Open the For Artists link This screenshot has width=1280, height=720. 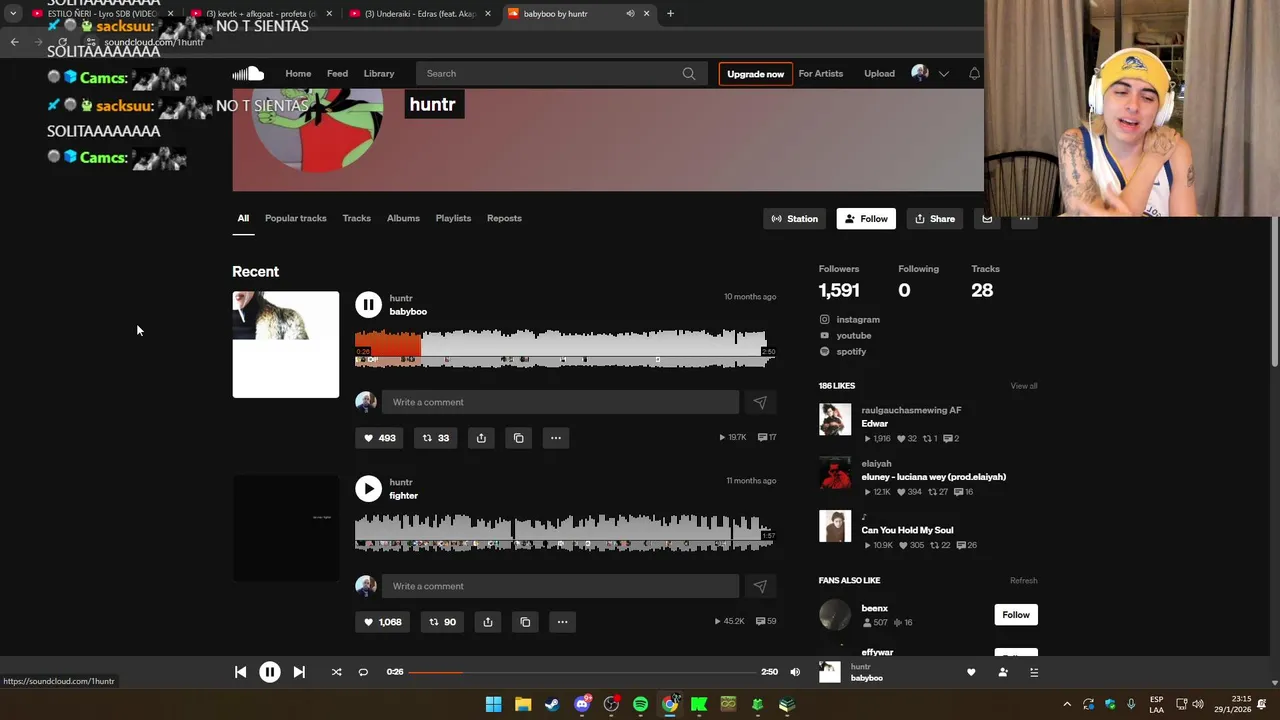821,73
